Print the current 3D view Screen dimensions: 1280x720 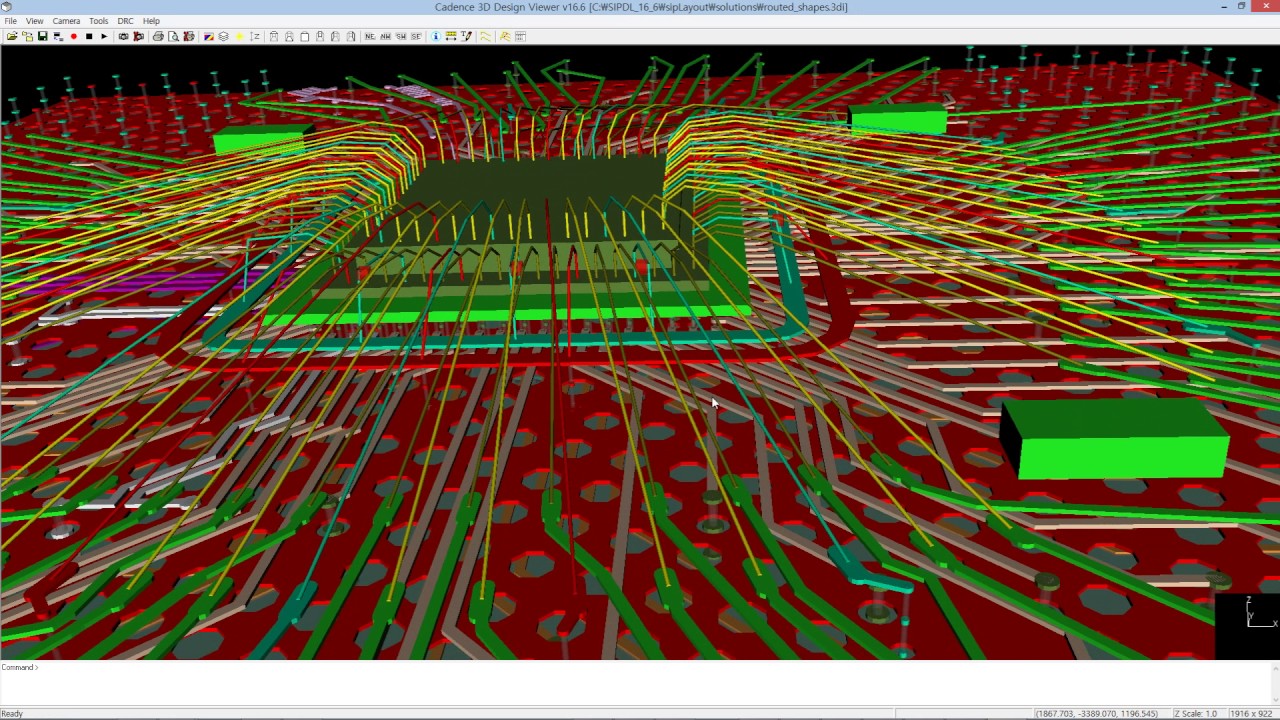158,36
